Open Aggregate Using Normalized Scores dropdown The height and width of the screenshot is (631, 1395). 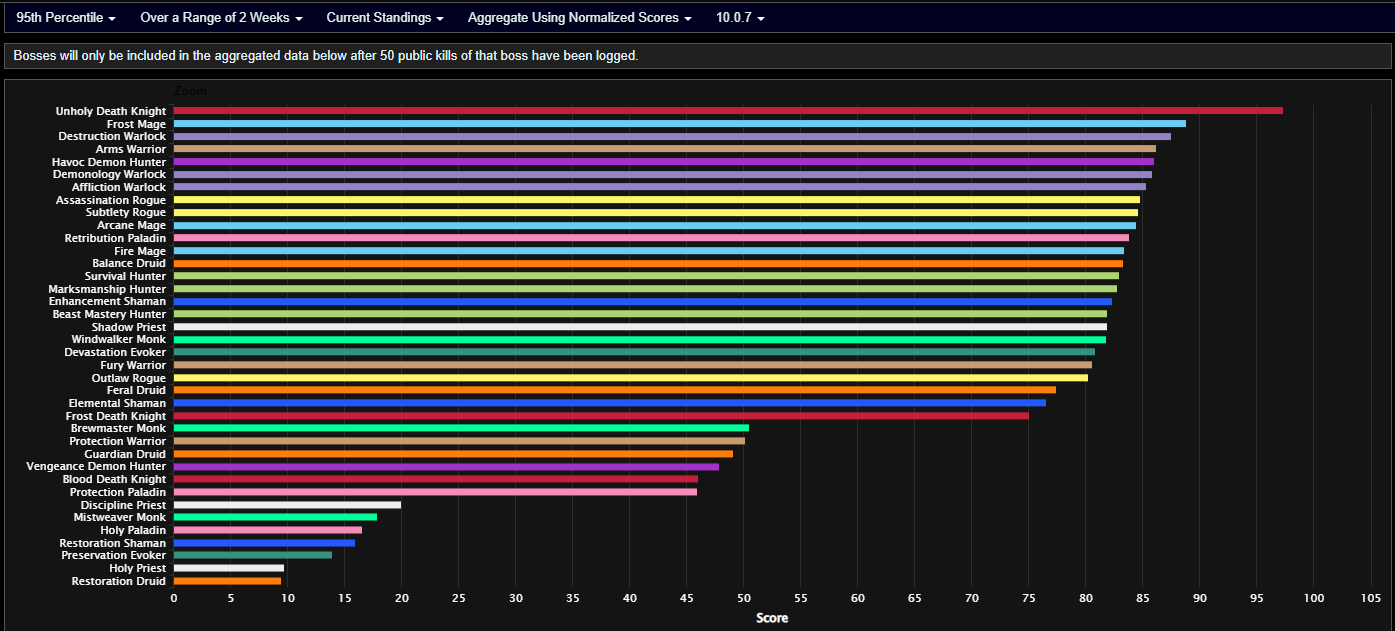pyautogui.click(x=580, y=18)
